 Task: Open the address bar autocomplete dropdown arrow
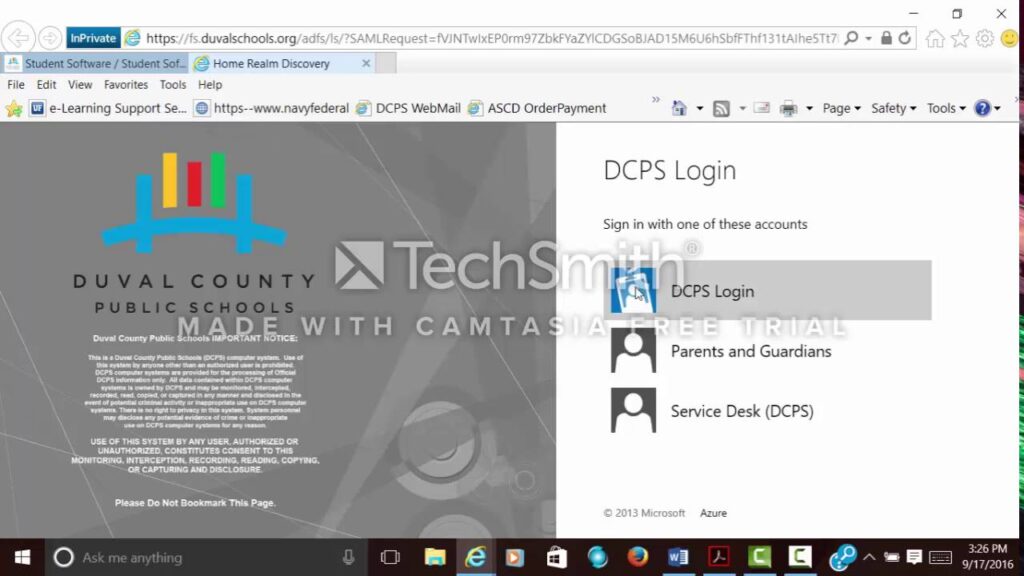[869, 39]
